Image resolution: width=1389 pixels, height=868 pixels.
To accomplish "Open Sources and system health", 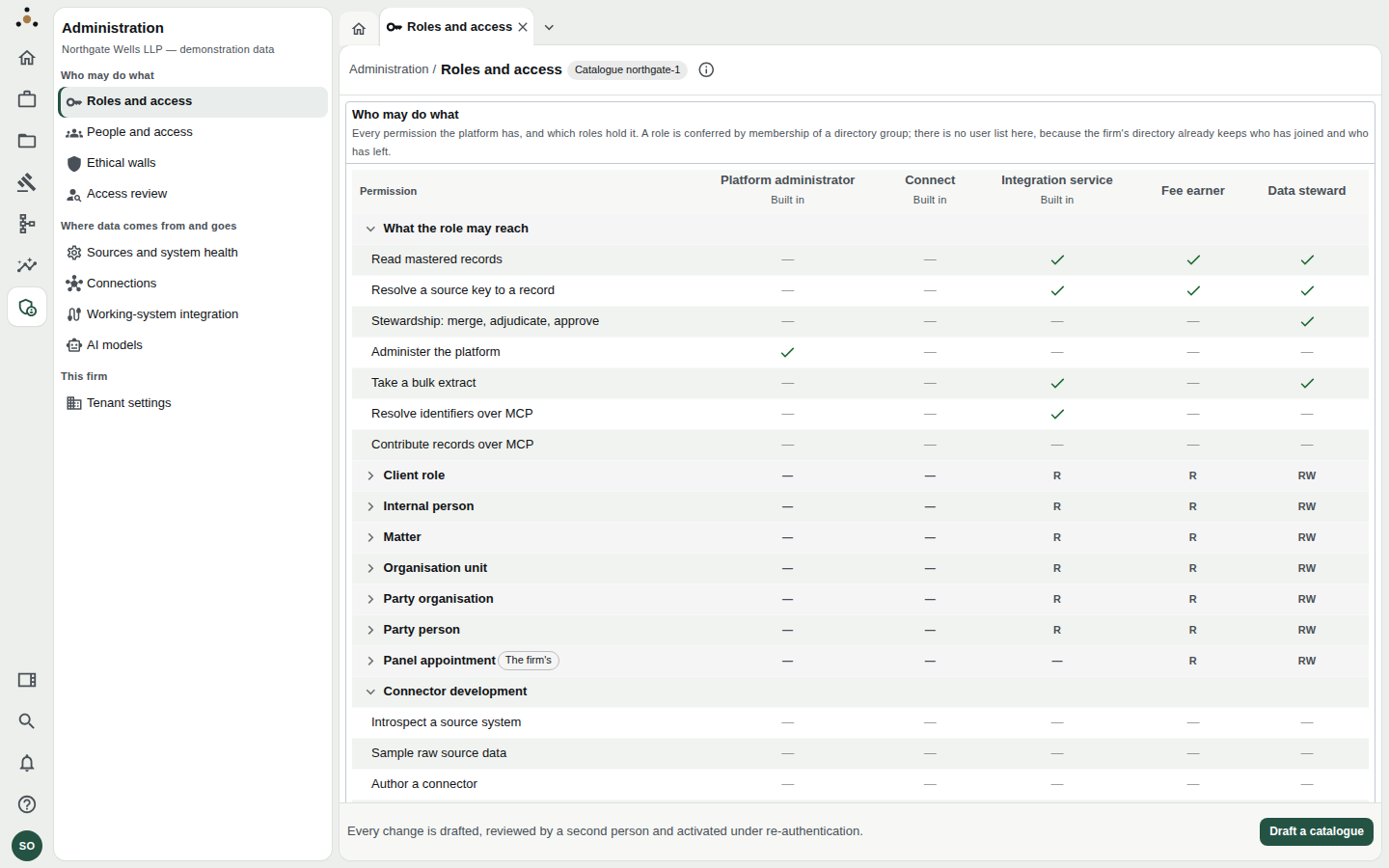I will coord(193,253).
